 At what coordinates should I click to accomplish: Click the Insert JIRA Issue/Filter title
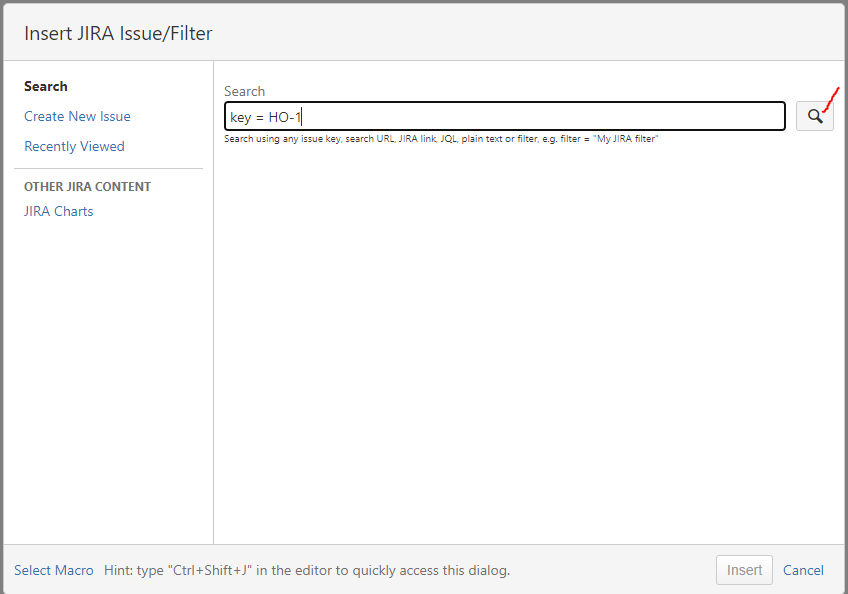tap(118, 34)
